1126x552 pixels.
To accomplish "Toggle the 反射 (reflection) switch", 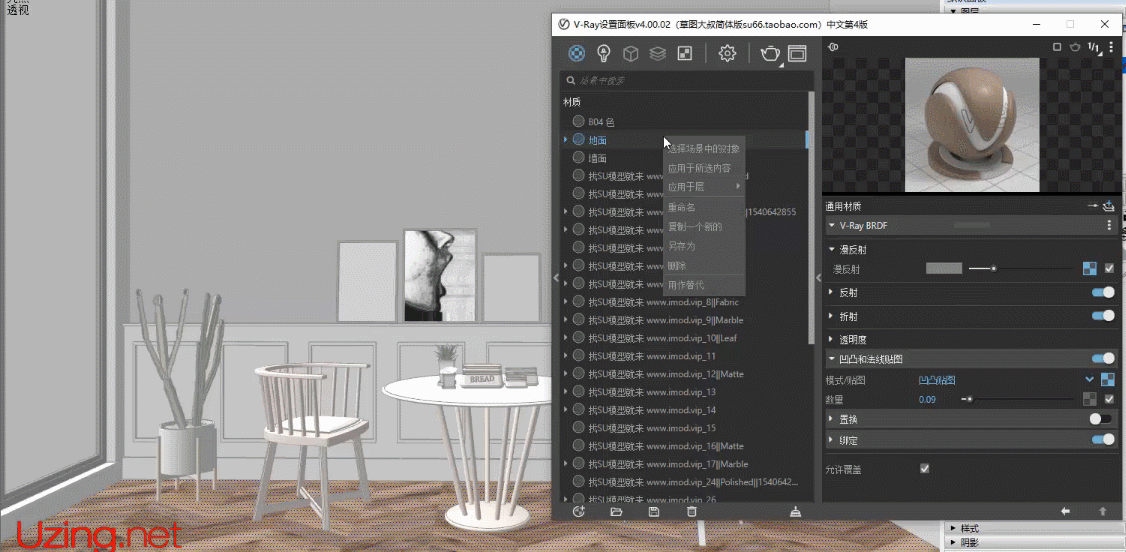I will (1102, 292).
